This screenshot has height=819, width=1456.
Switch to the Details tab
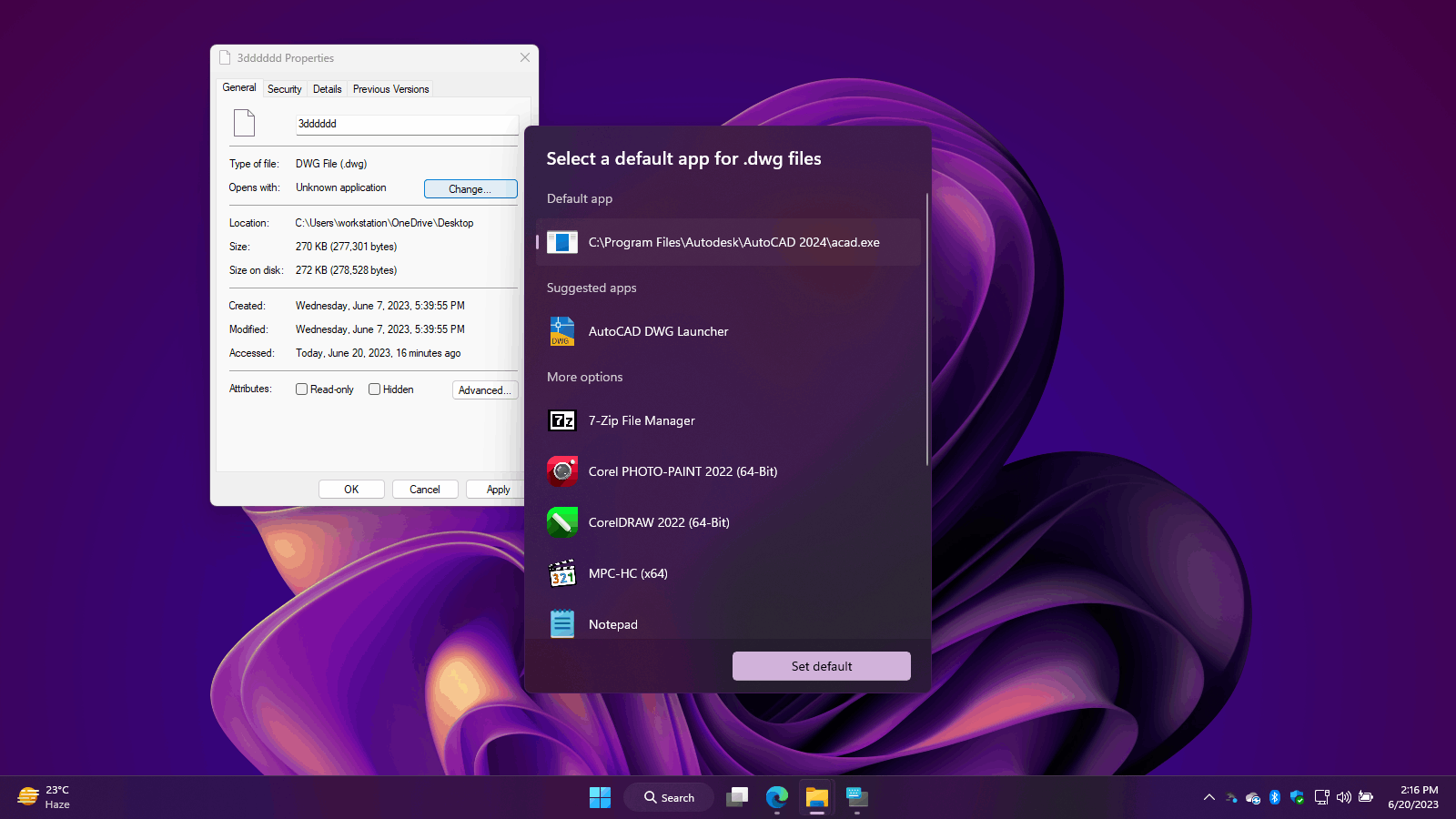[328, 89]
